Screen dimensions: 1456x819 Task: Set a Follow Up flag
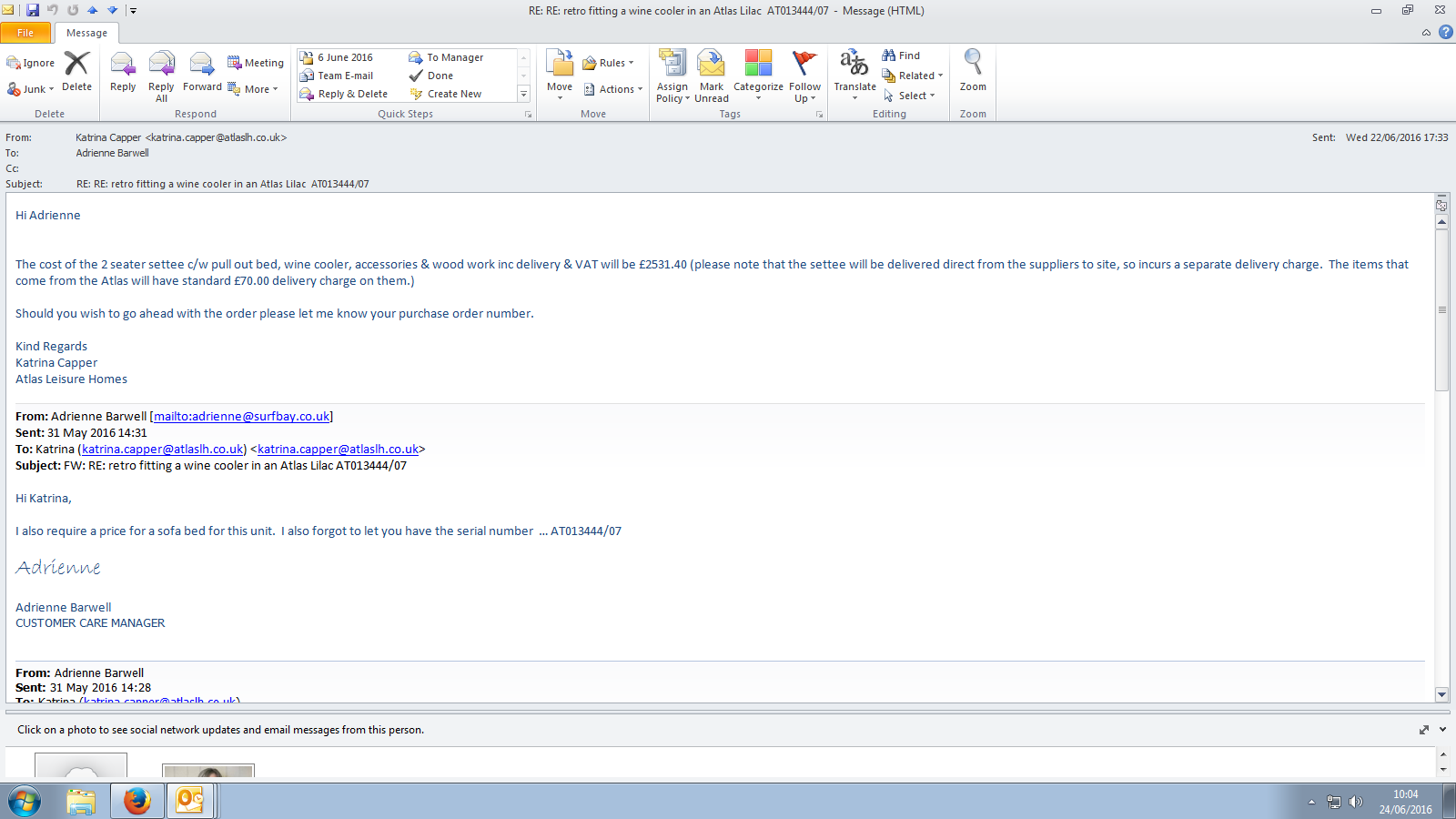(804, 76)
